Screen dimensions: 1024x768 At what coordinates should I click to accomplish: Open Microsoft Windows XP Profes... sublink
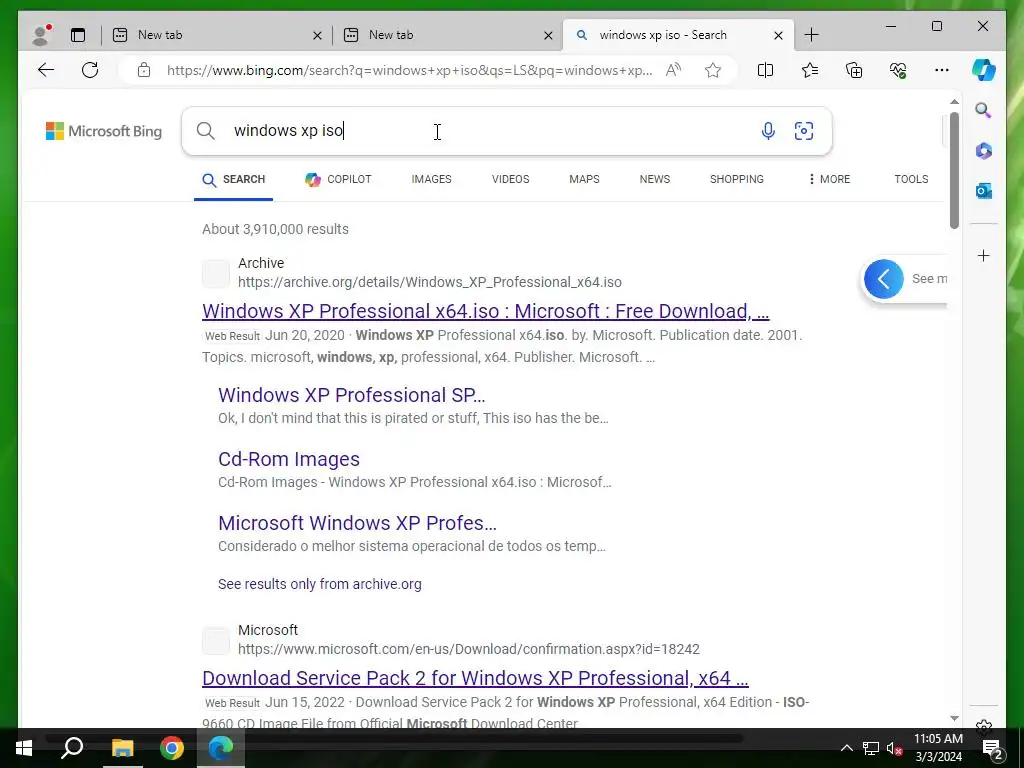coord(357,523)
